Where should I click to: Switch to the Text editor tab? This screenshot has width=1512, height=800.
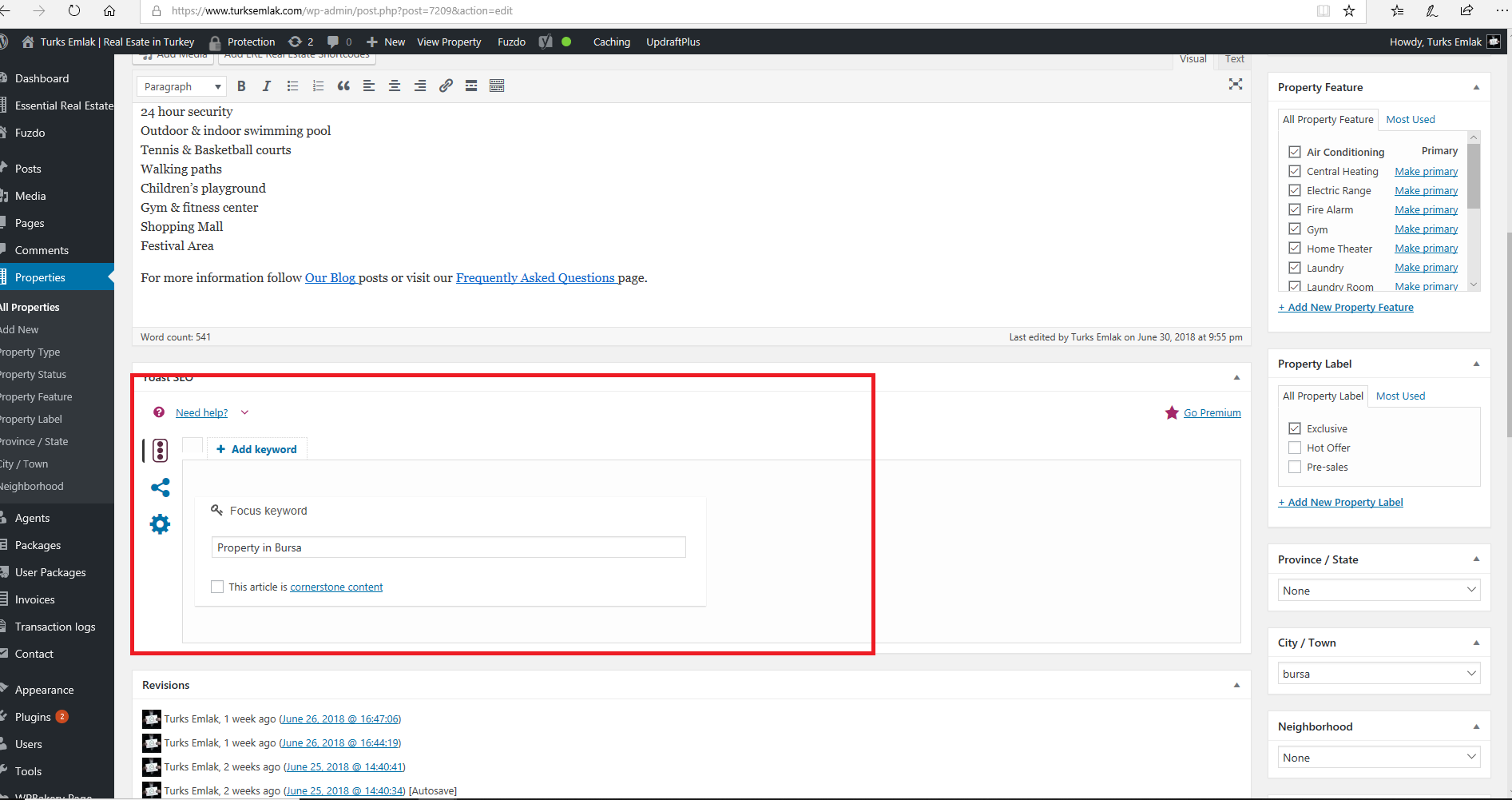pos(1234,58)
